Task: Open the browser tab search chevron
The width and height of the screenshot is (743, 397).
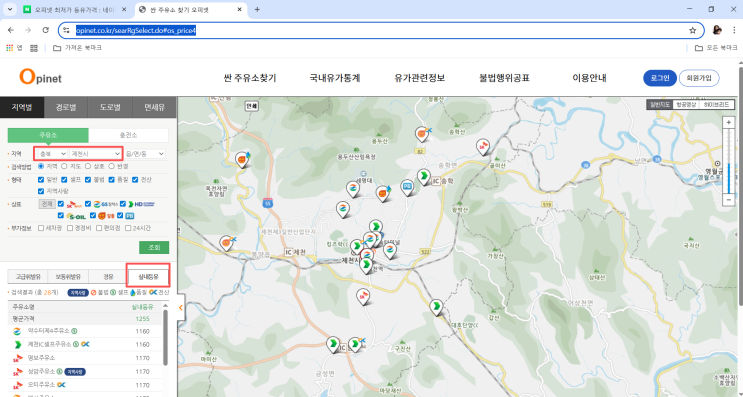Action: tap(9, 9)
